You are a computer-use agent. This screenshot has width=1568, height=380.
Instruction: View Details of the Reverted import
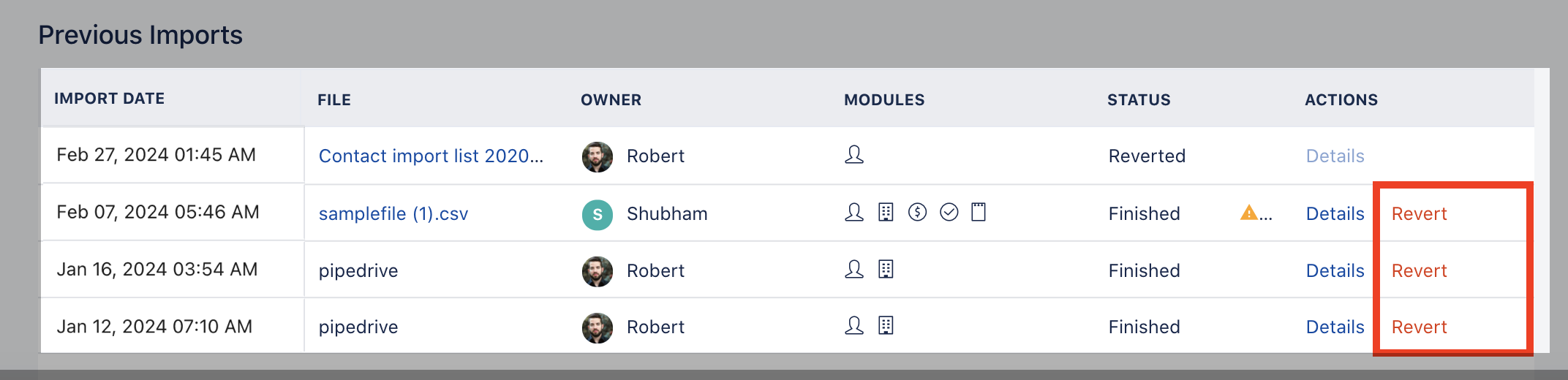(x=1335, y=156)
